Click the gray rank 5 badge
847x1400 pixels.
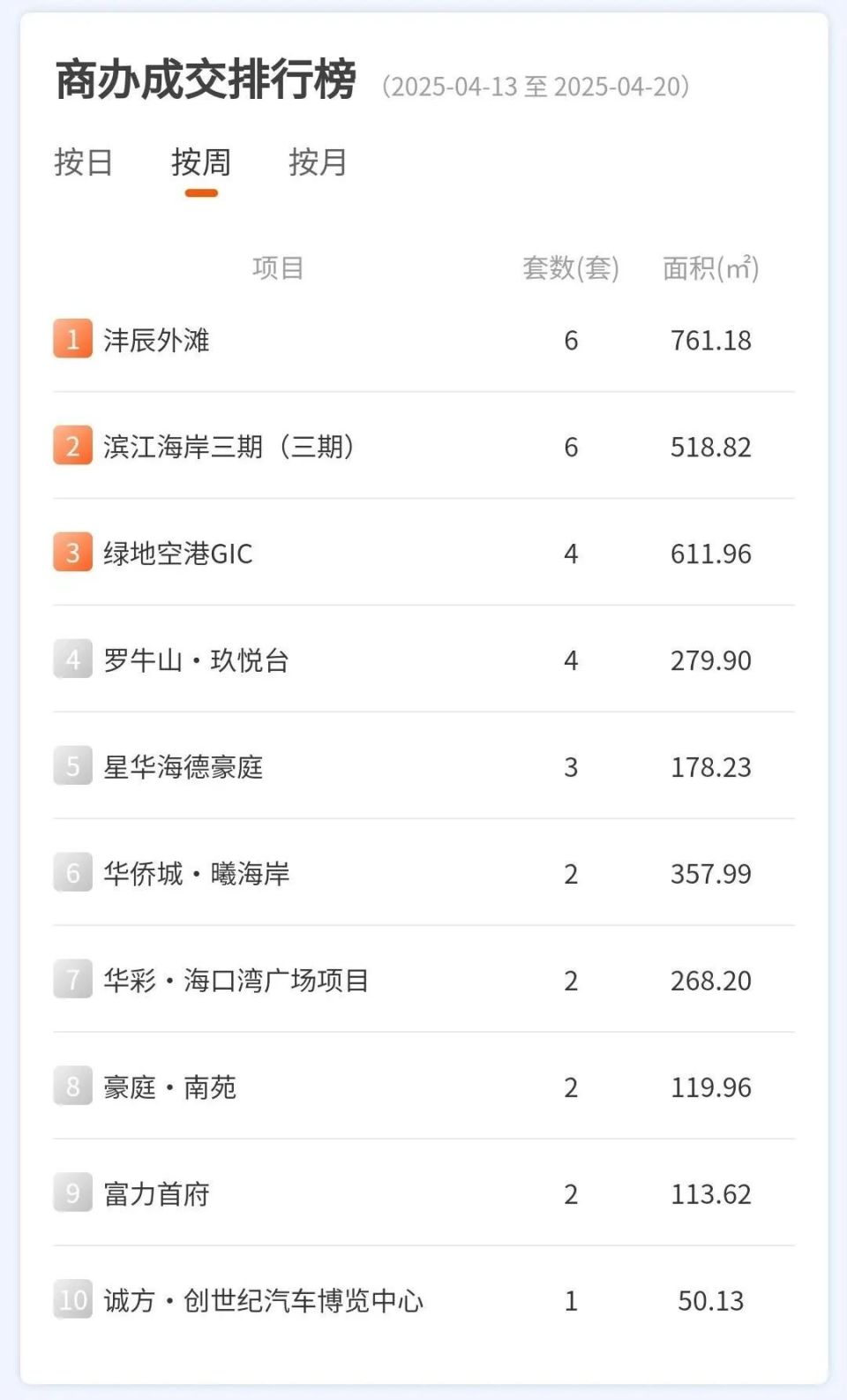click(x=72, y=767)
